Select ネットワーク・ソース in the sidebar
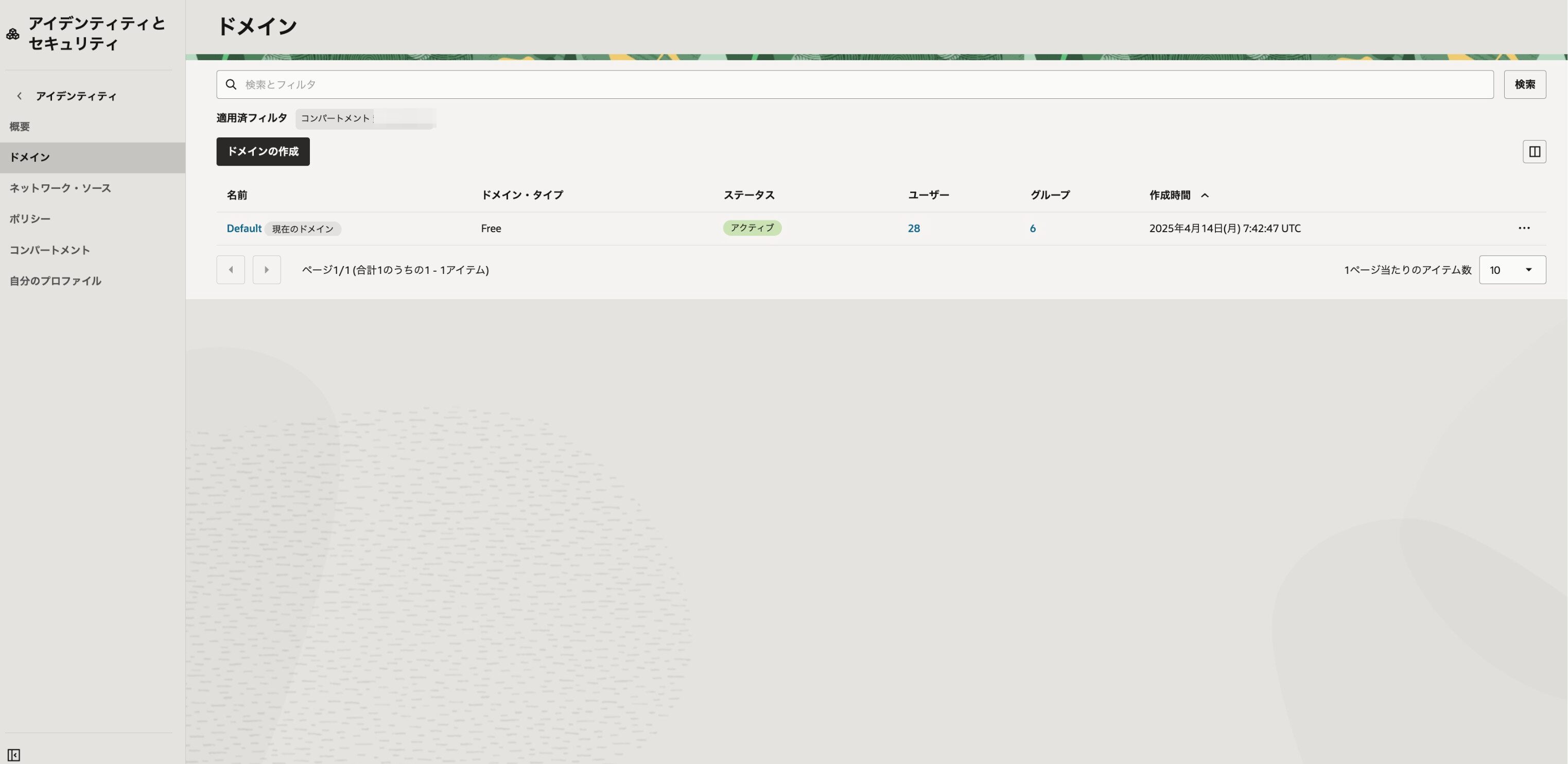Image resolution: width=1568 pixels, height=764 pixels. point(60,188)
